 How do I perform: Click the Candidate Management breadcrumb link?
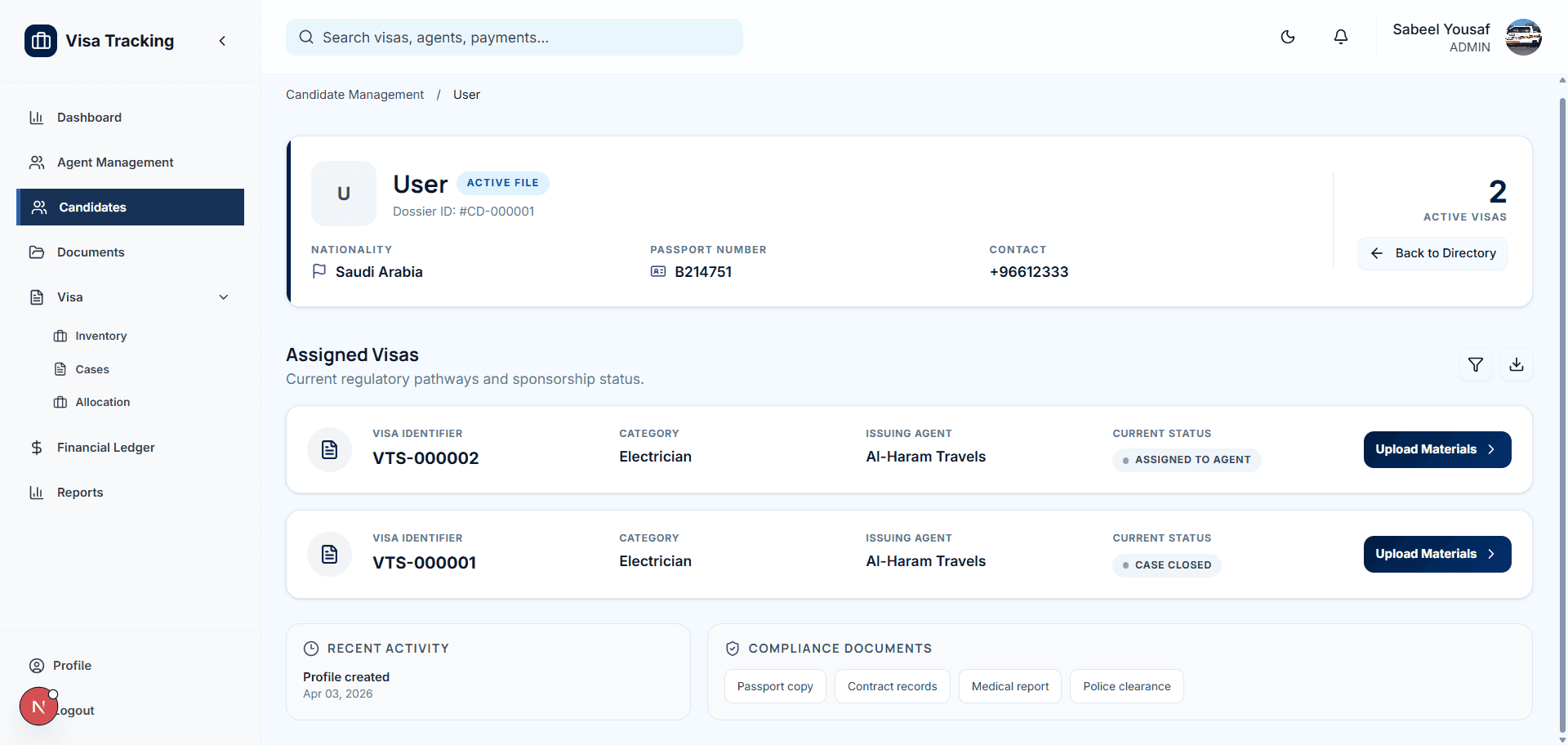click(354, 95)
